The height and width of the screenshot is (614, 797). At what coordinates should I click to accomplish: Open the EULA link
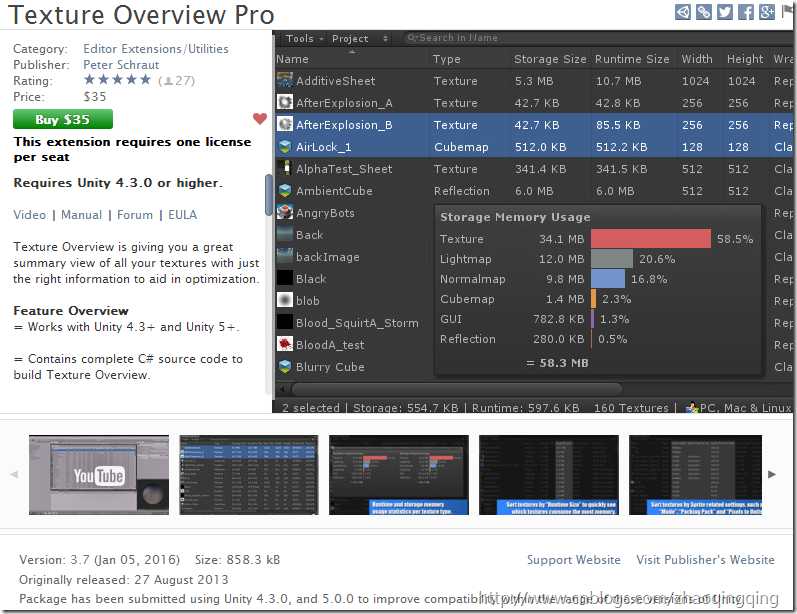point(182,215)
